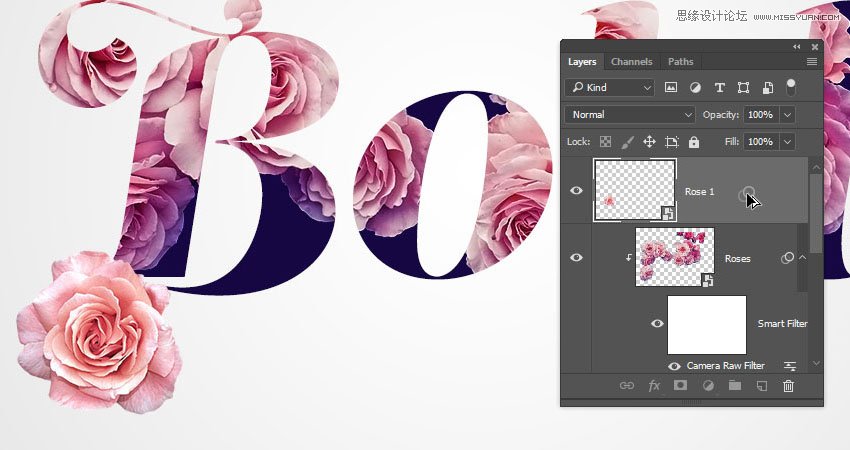Viewport: 850px width, 450px height.
Task: Lock image pixels with brush icon
Action: pos(627,142)
